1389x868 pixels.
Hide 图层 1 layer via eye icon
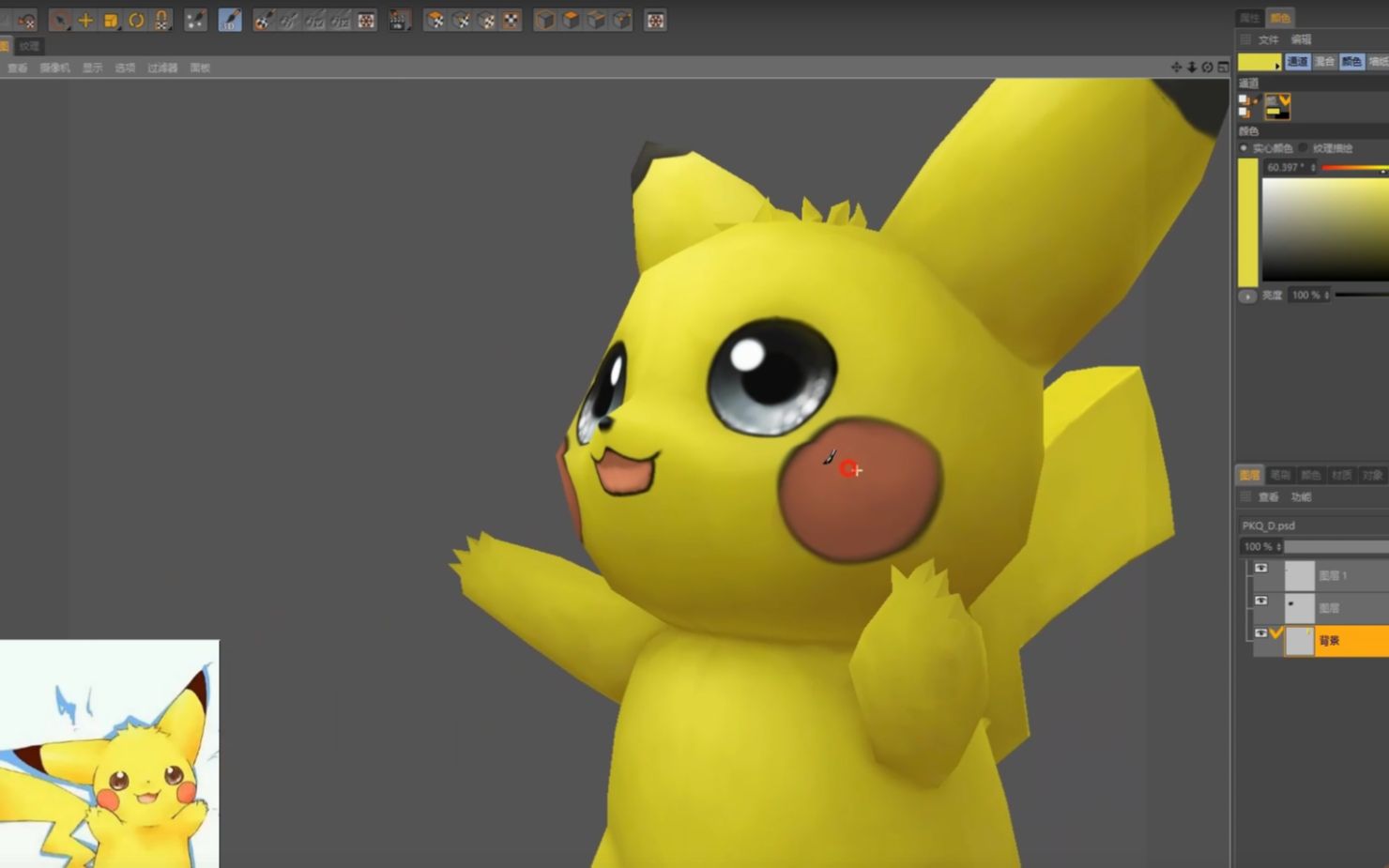tap(1261, 568)
